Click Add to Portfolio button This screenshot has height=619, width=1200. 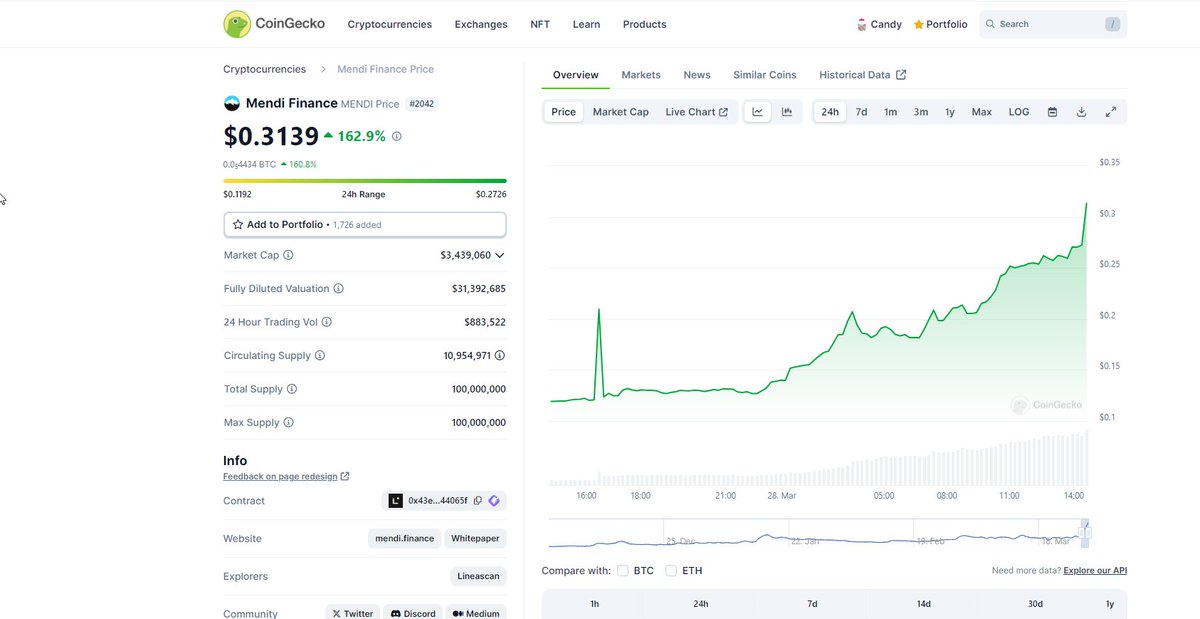(365, 225)
